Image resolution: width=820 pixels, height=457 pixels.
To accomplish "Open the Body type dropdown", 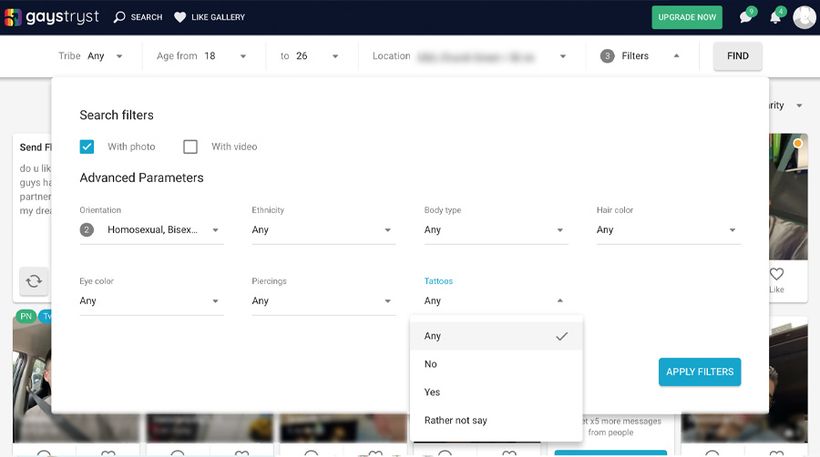I will coord(496,230).
